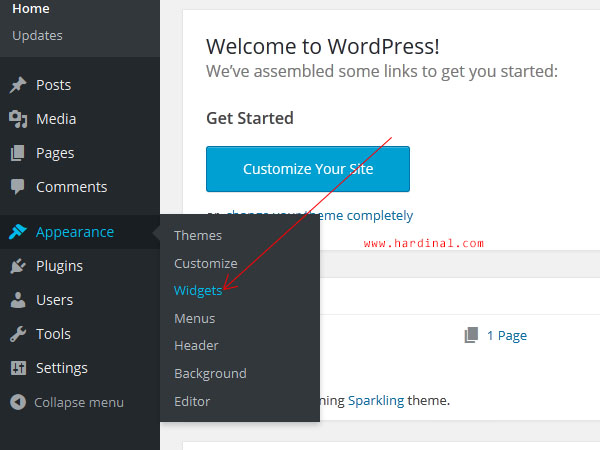Click the Posts pushpin icon
The image size is (600, 450).
point(18,85)
